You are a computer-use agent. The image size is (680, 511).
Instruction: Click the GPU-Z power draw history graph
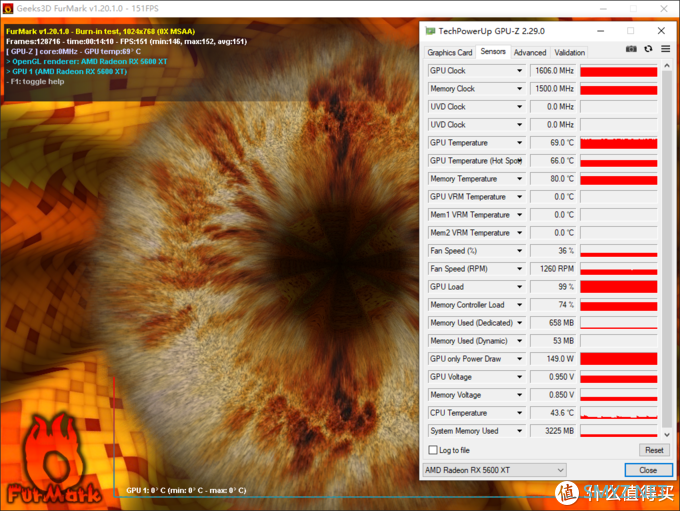[618, 359]
